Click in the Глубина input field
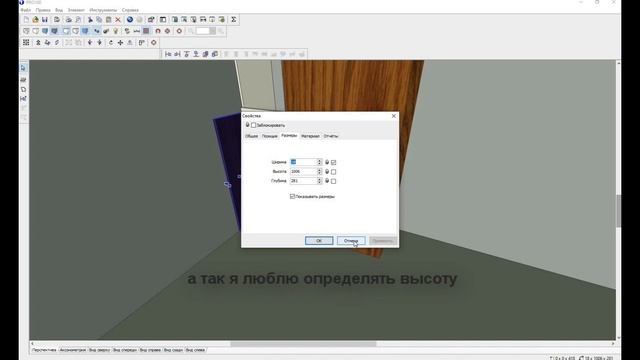This screenshot has height=360, width=640. click(303, 181)
